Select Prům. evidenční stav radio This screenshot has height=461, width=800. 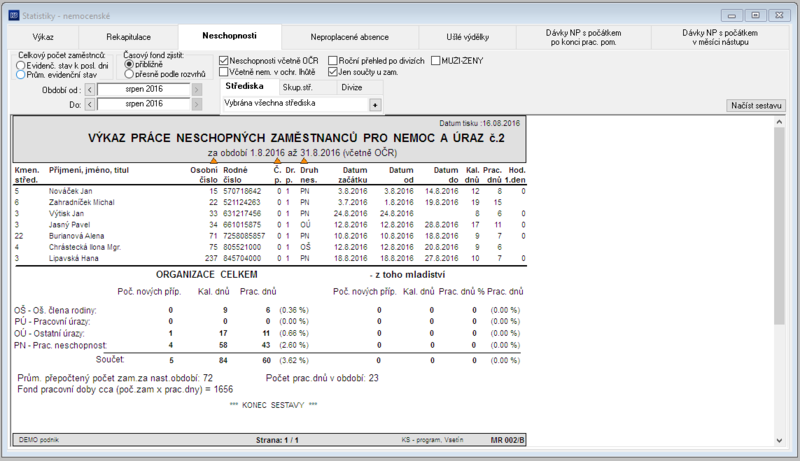click(x=20, y=75)
